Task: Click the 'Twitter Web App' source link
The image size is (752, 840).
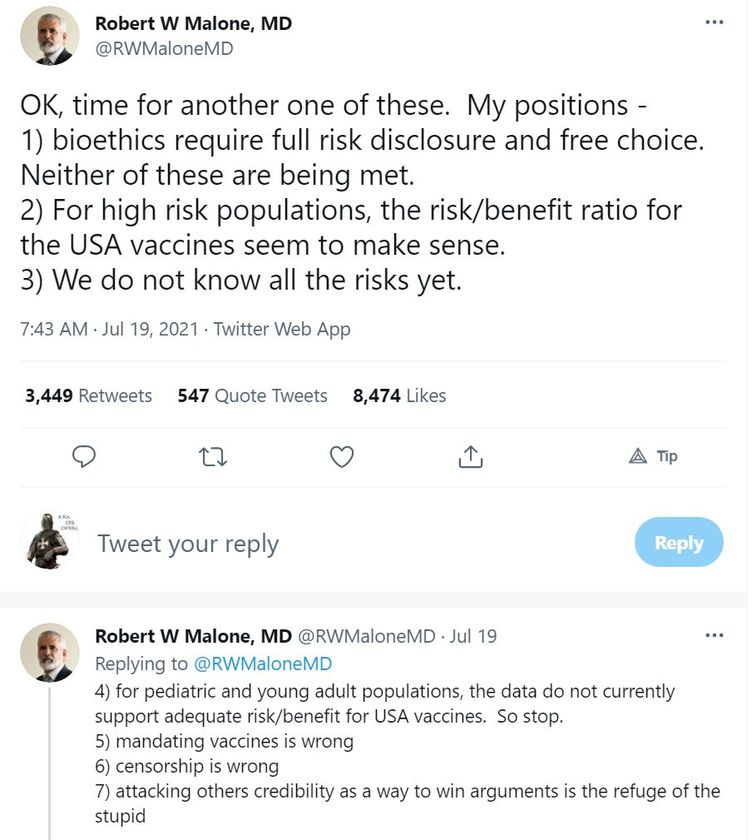Action: [x=282, y=329]
